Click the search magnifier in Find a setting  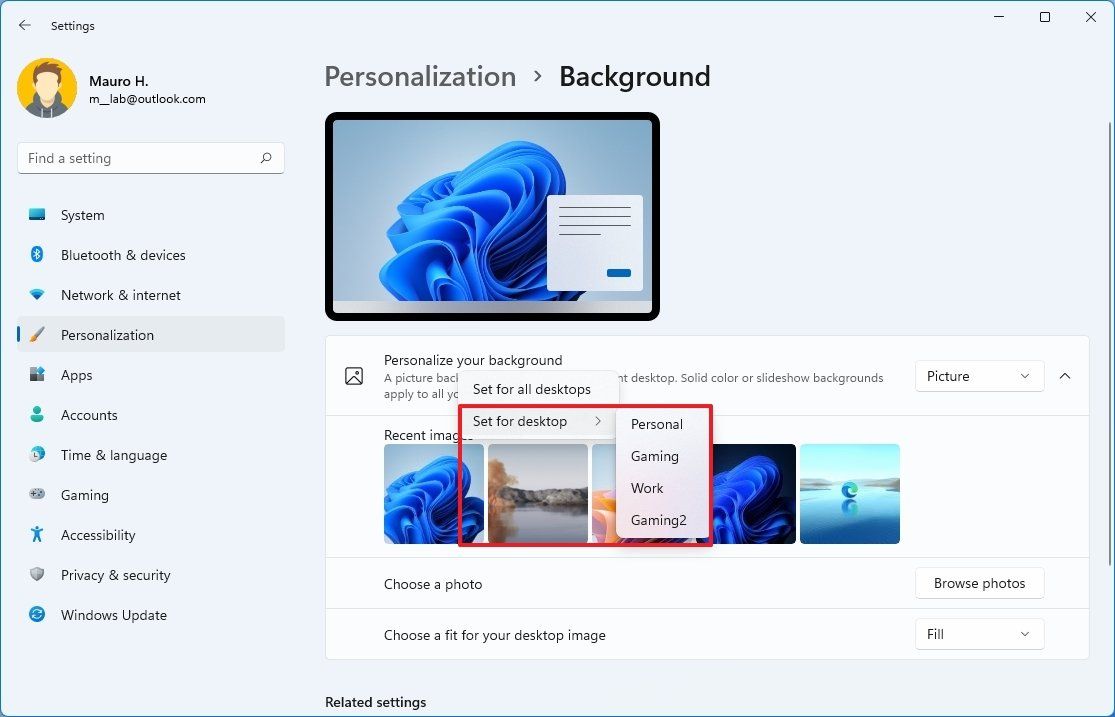(x=267, y=158)
